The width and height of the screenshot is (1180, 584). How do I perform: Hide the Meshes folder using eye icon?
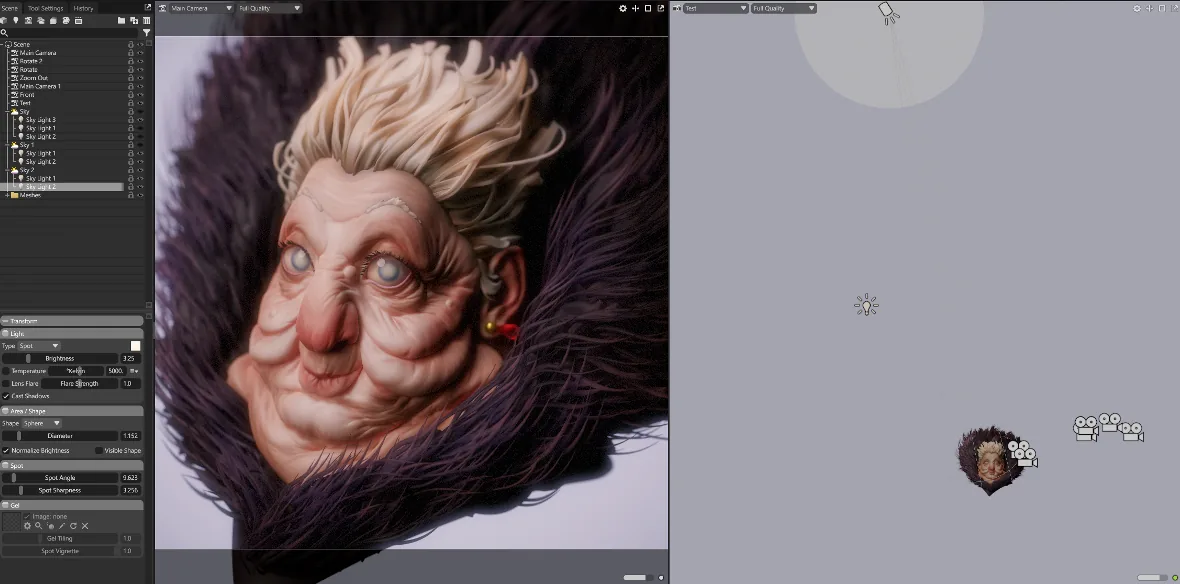click(140, 195)
